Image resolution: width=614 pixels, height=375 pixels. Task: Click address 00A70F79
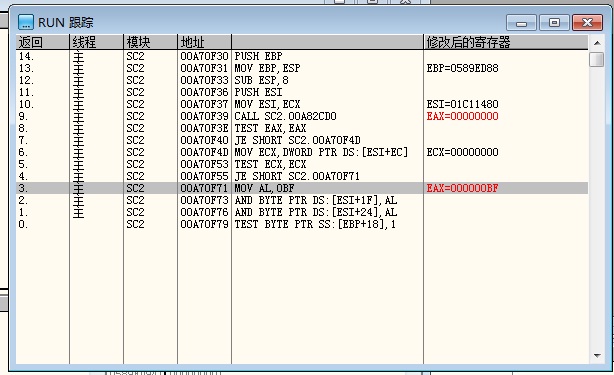204,224
